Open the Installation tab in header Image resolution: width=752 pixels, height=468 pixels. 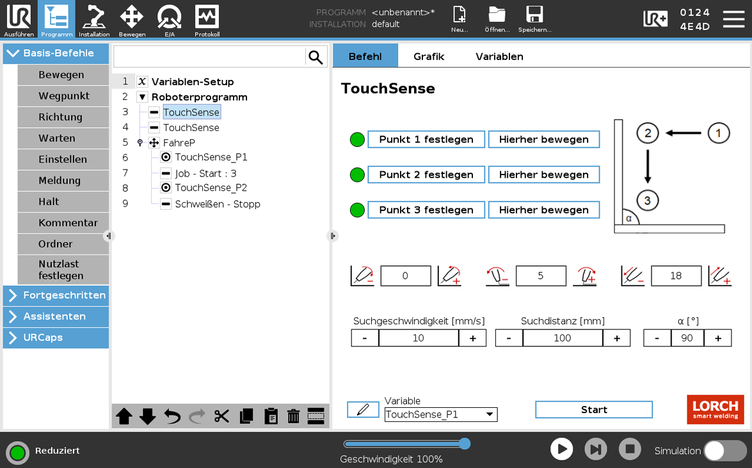click(94, 19)
